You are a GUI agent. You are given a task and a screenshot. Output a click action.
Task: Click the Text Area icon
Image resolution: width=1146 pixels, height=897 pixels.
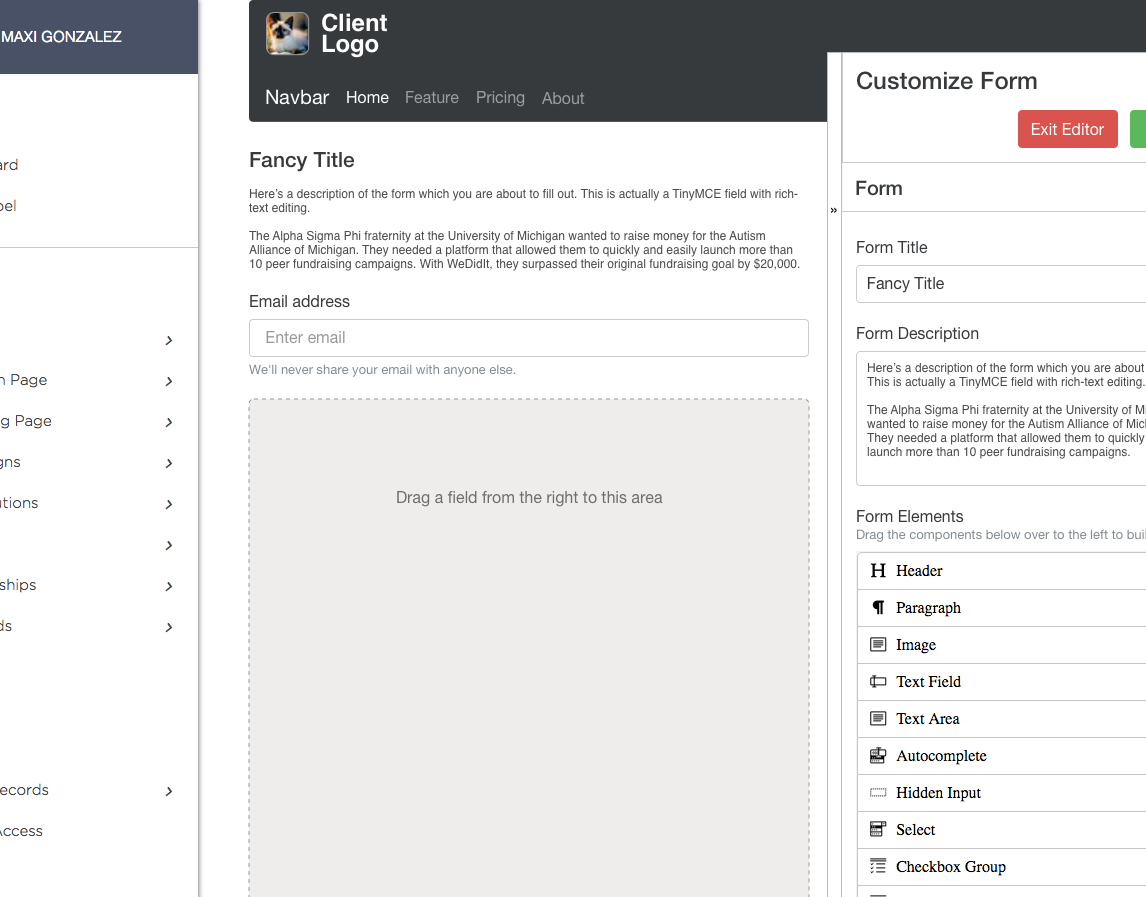878,719
